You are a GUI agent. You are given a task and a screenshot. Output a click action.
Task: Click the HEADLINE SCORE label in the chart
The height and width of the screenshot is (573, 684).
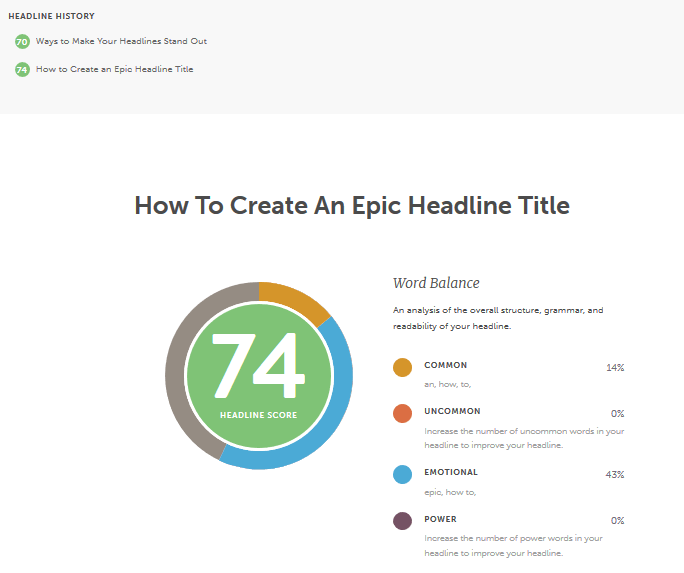pyautogui.click(x=259, y=415)
